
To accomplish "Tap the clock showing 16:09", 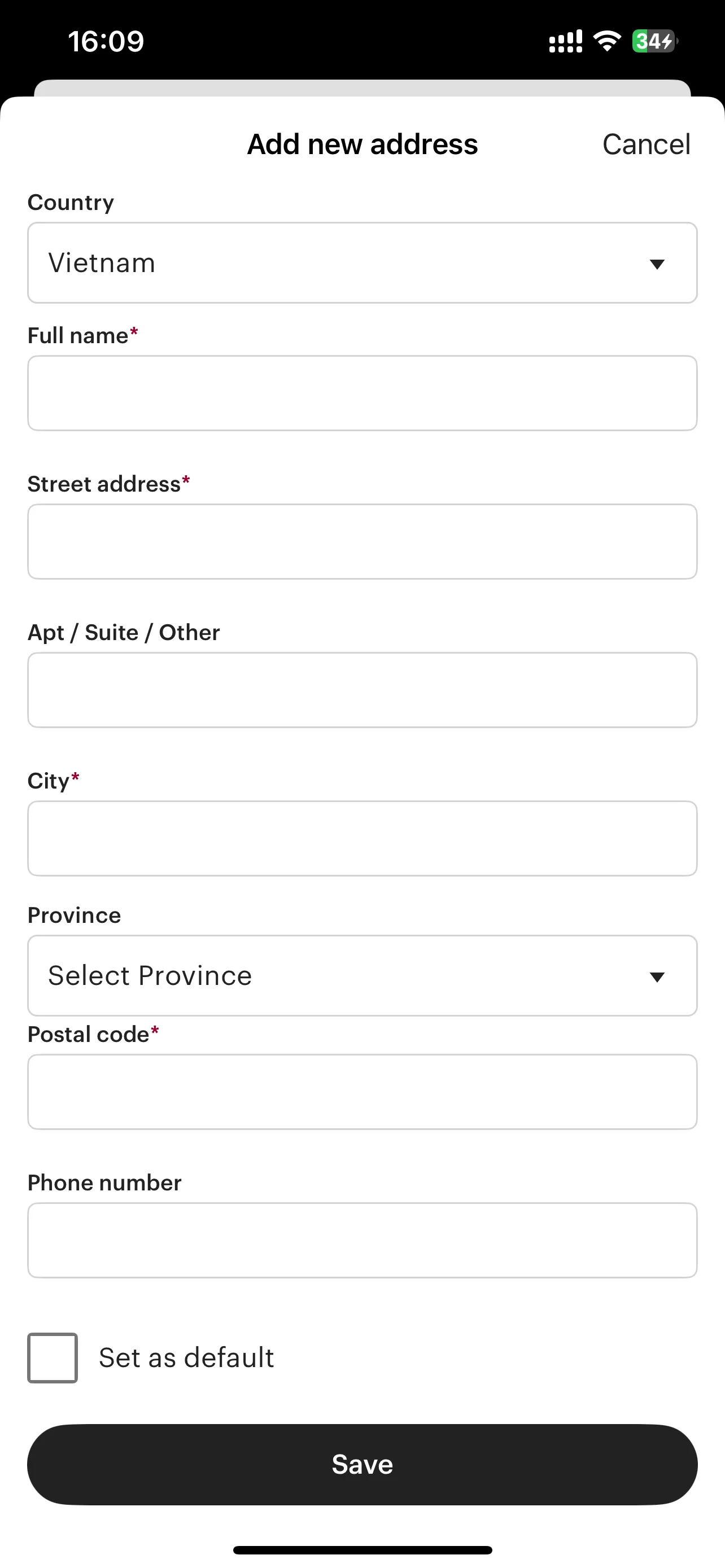I will coord(106,41).
